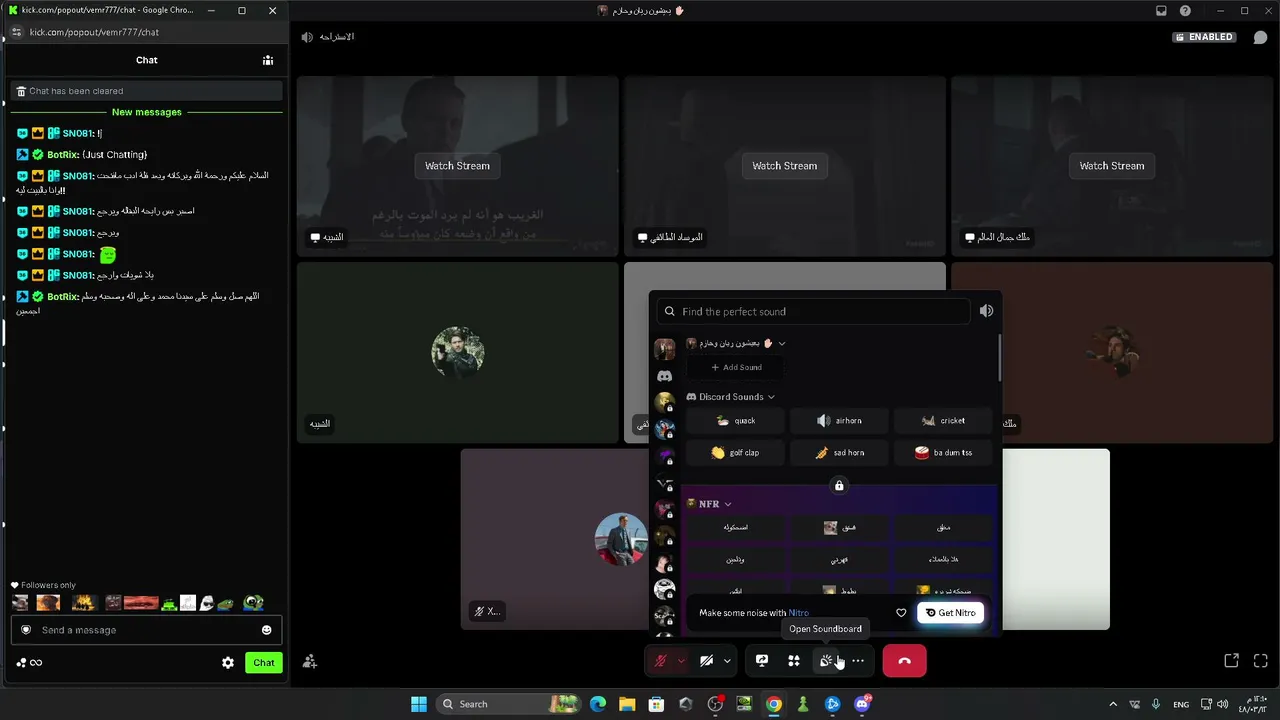Click the avatar in the green-tinted video tile
Image resolution: width=1280 pixels, height=720 pixels.
click(458, 352)
